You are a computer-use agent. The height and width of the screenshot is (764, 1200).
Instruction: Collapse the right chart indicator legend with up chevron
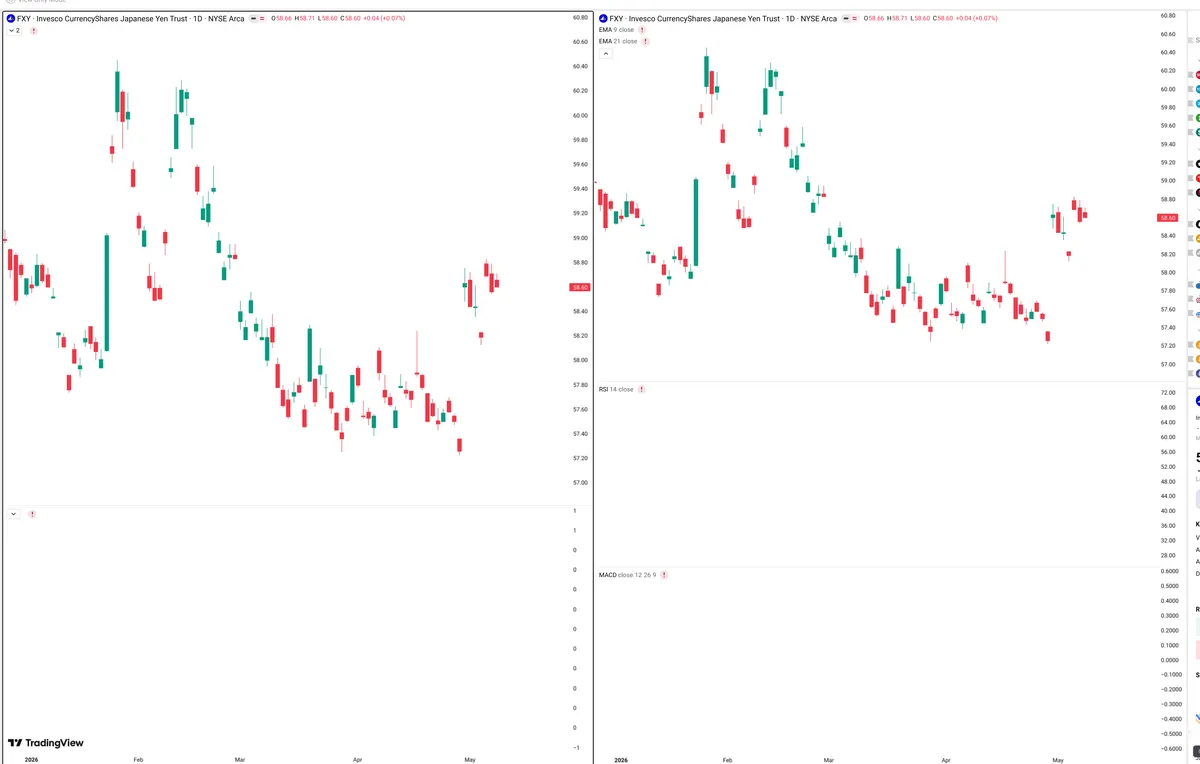605,53
